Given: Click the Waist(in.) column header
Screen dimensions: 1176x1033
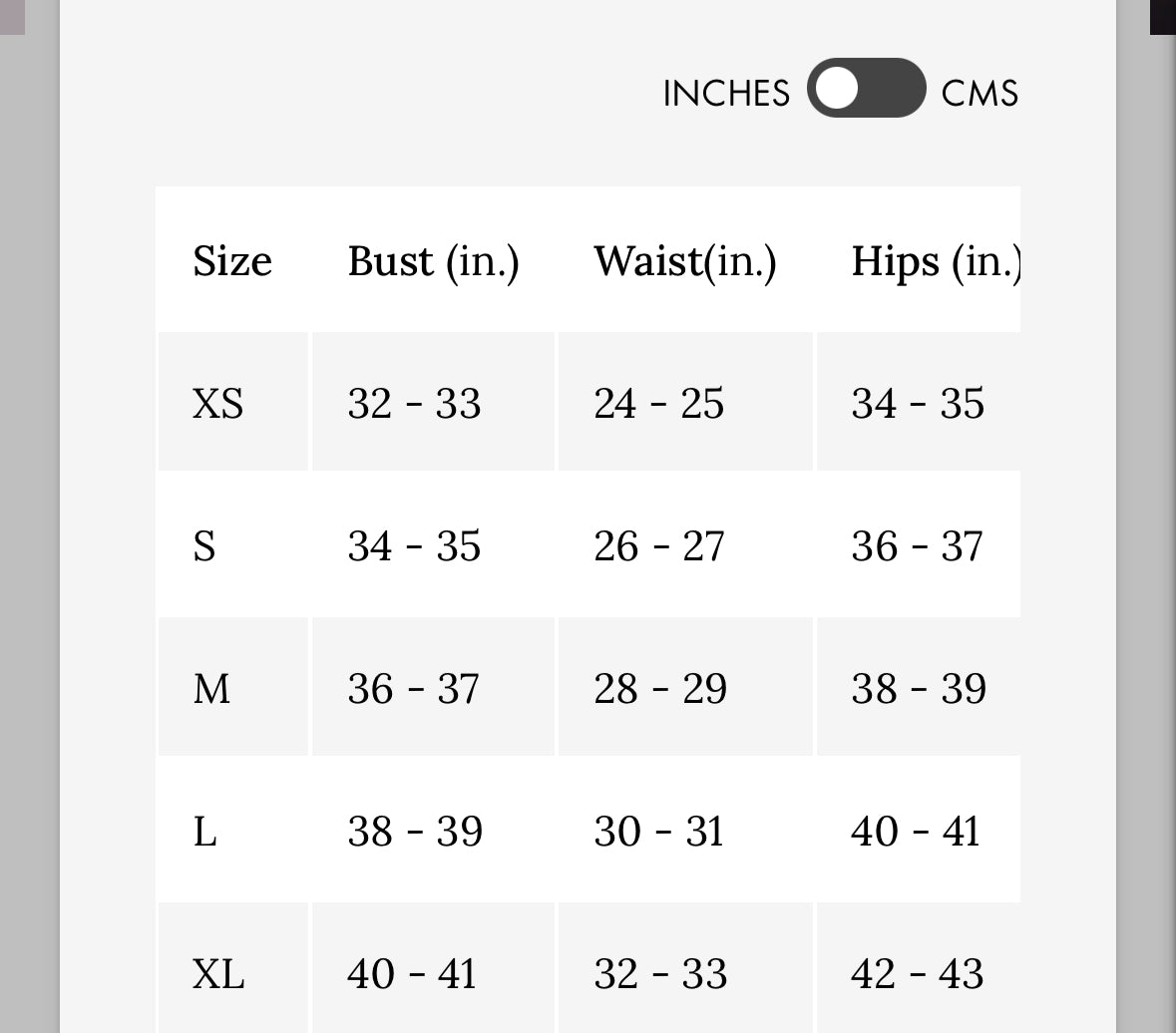Looking at the screenshot, I should click(x=685, y=261).
